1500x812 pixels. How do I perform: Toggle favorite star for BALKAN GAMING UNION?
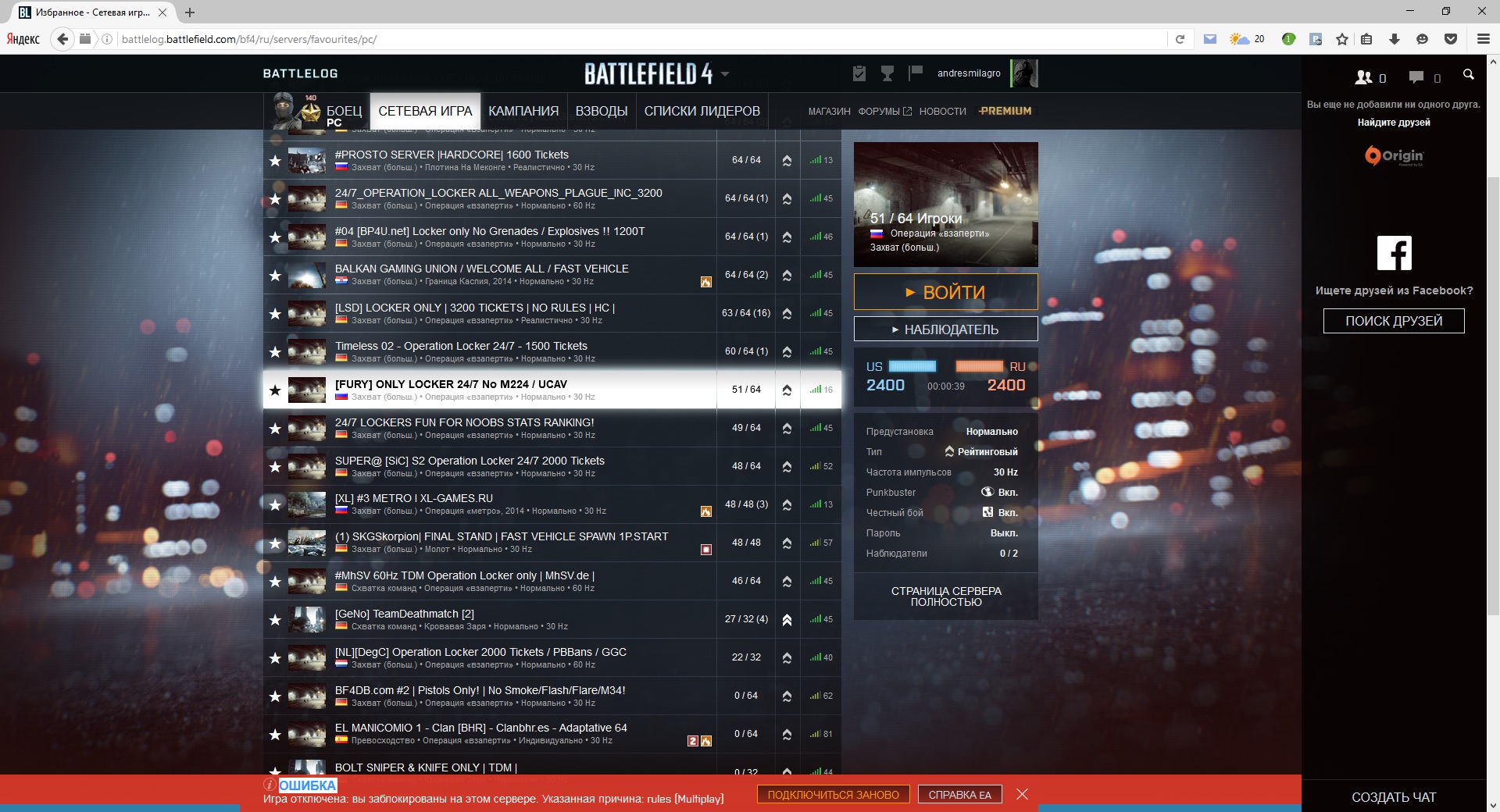pos(275,276)
